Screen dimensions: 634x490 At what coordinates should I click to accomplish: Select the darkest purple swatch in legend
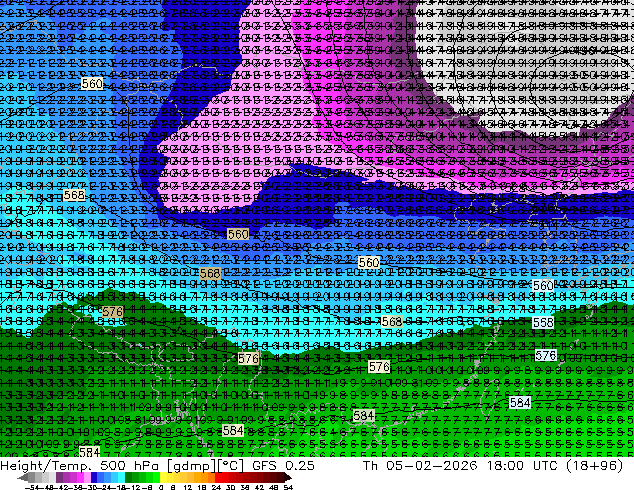coord(59,477)
